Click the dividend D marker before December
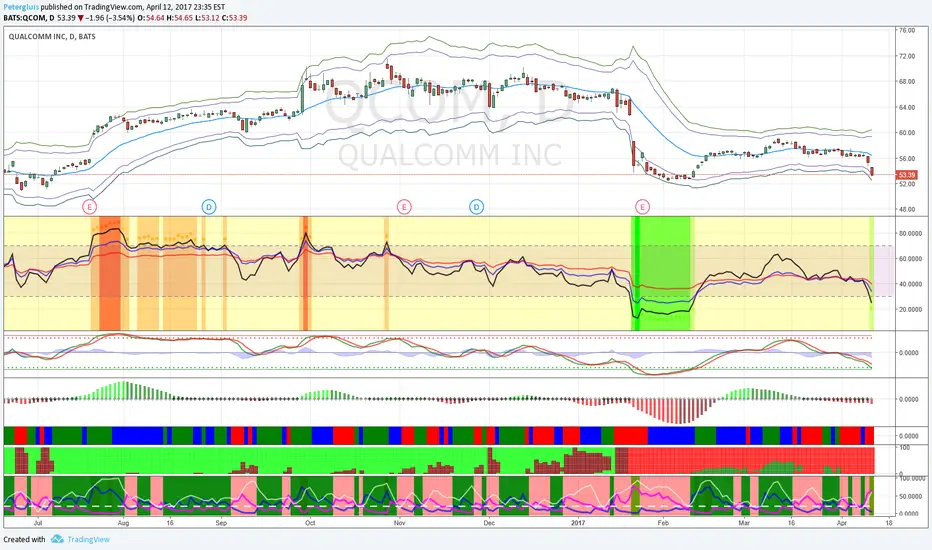The image size is (932, 550). [x=477, y=207]
